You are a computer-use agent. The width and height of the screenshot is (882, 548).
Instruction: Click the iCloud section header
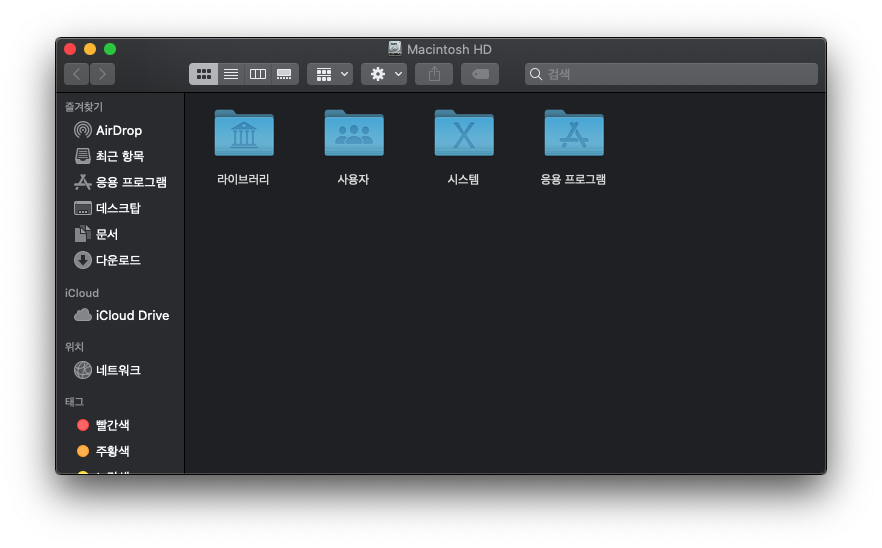pos(82,293)
